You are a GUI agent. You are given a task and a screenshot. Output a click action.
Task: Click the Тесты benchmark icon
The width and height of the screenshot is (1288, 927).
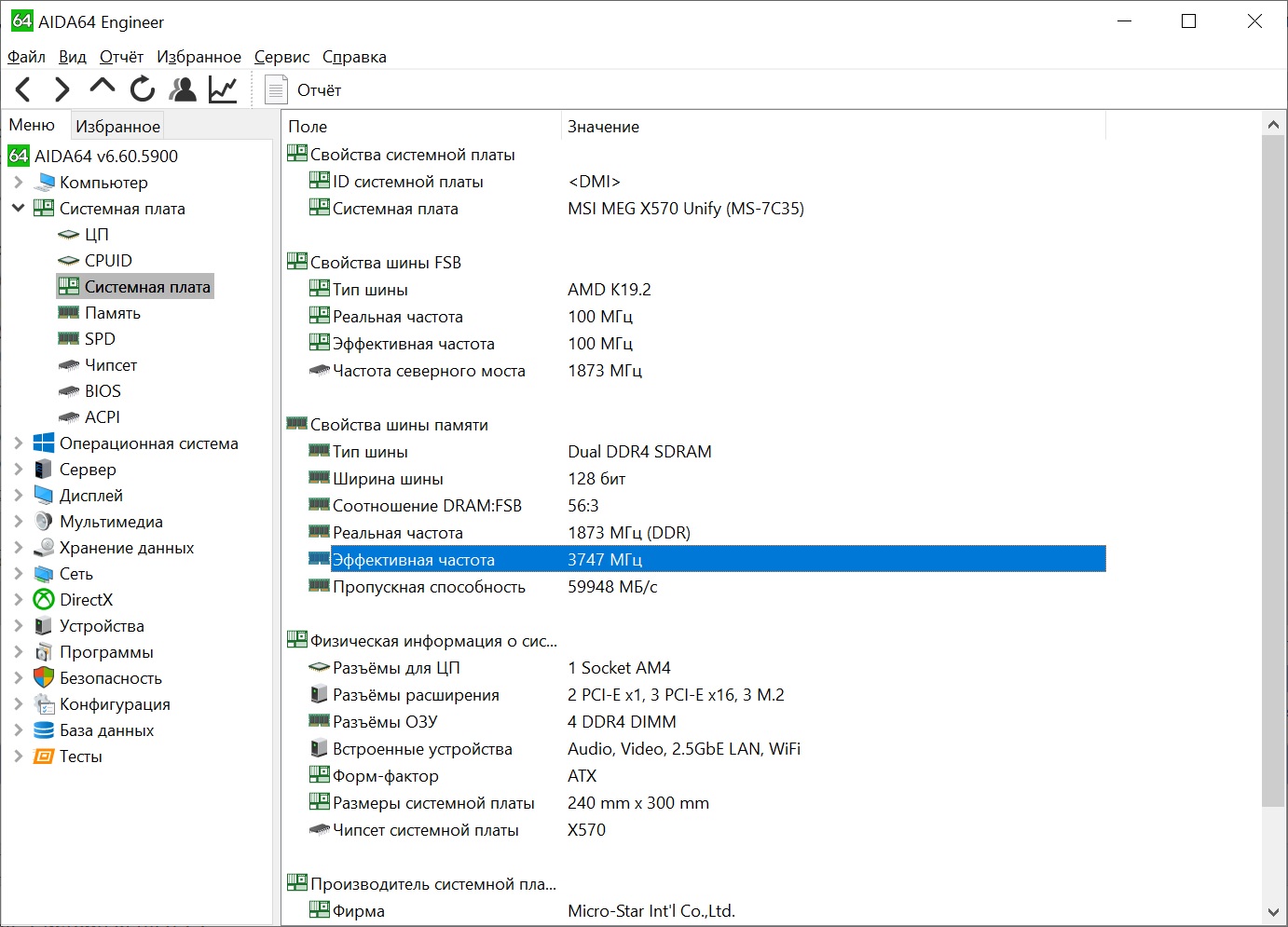click(x=44, y=757)
